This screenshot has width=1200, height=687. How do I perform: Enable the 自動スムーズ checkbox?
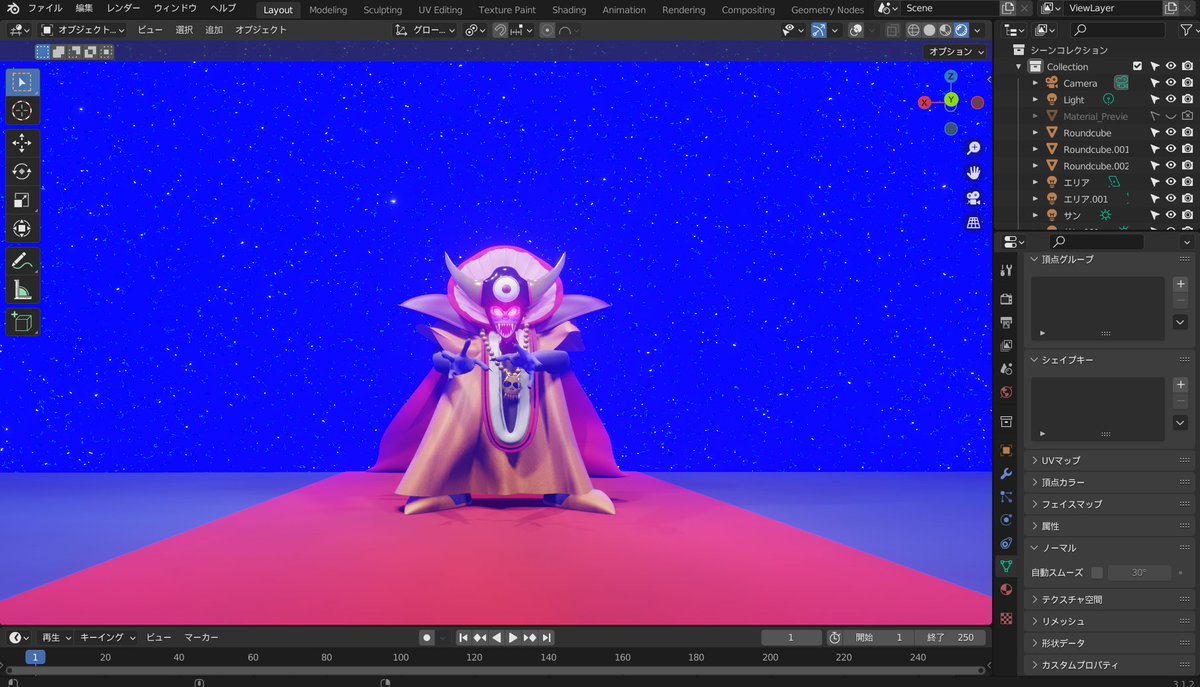1097,572
